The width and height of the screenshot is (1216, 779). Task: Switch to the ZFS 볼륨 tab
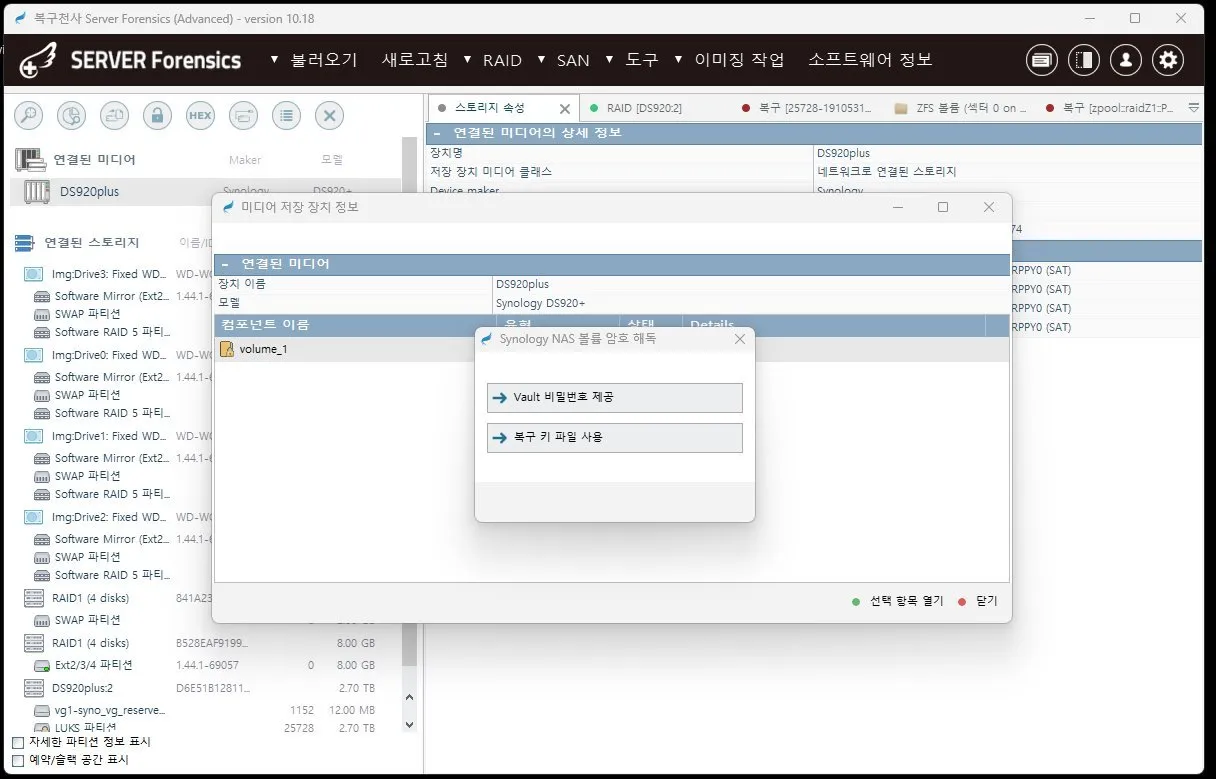tap(962, 108)
